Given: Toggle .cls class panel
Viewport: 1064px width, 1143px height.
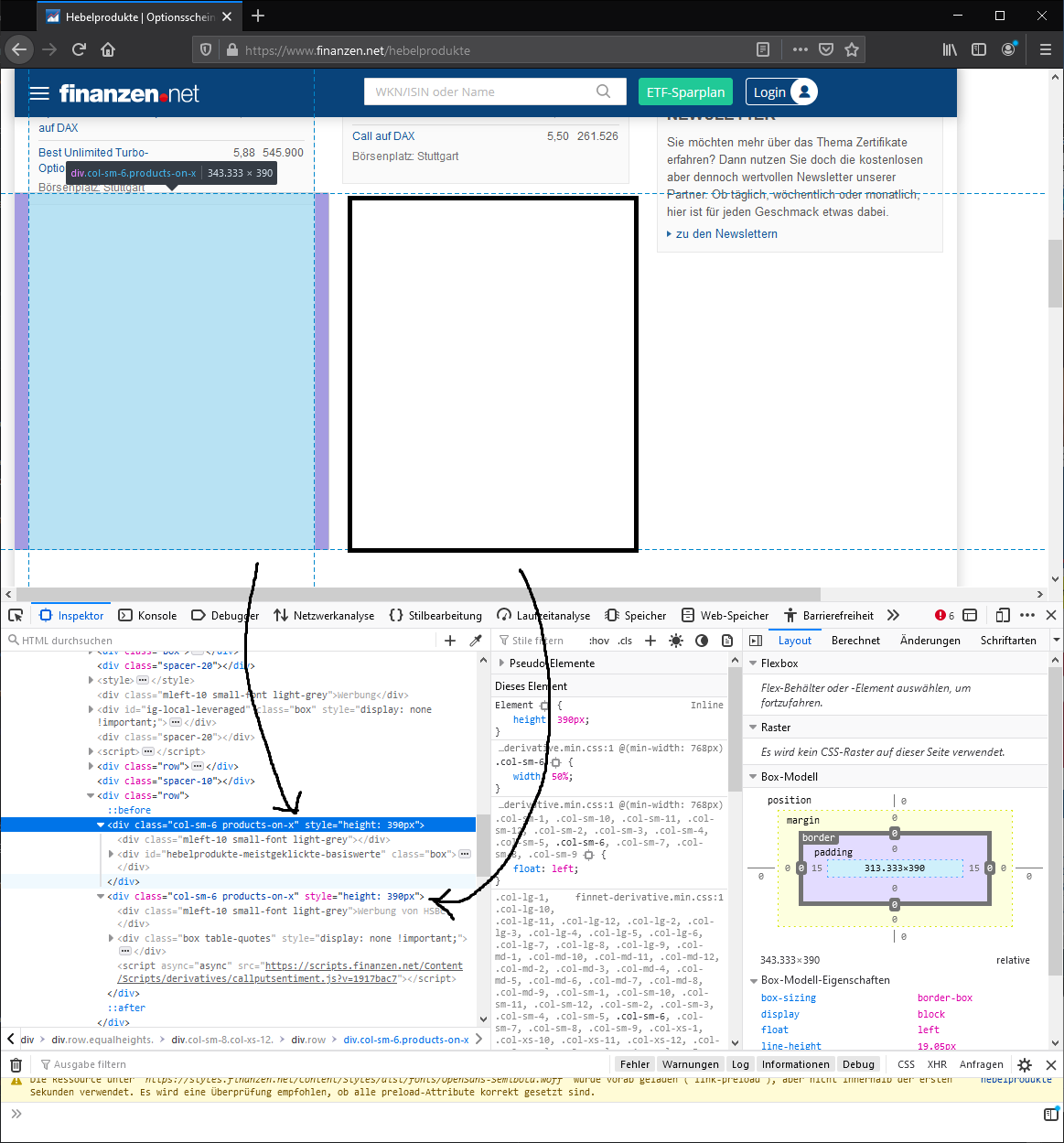Looking at the screenshot, I should tap(625, 641).
